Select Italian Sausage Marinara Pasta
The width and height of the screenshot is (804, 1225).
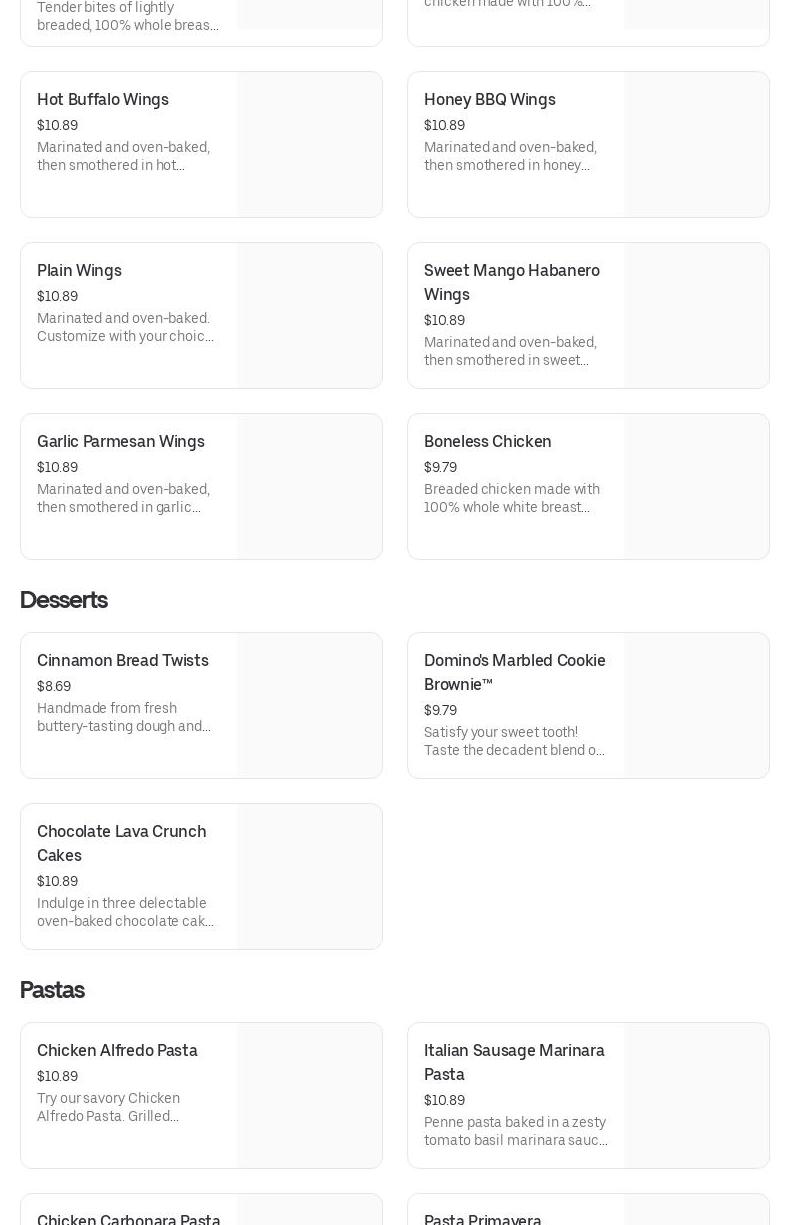tap(514, 1062)
